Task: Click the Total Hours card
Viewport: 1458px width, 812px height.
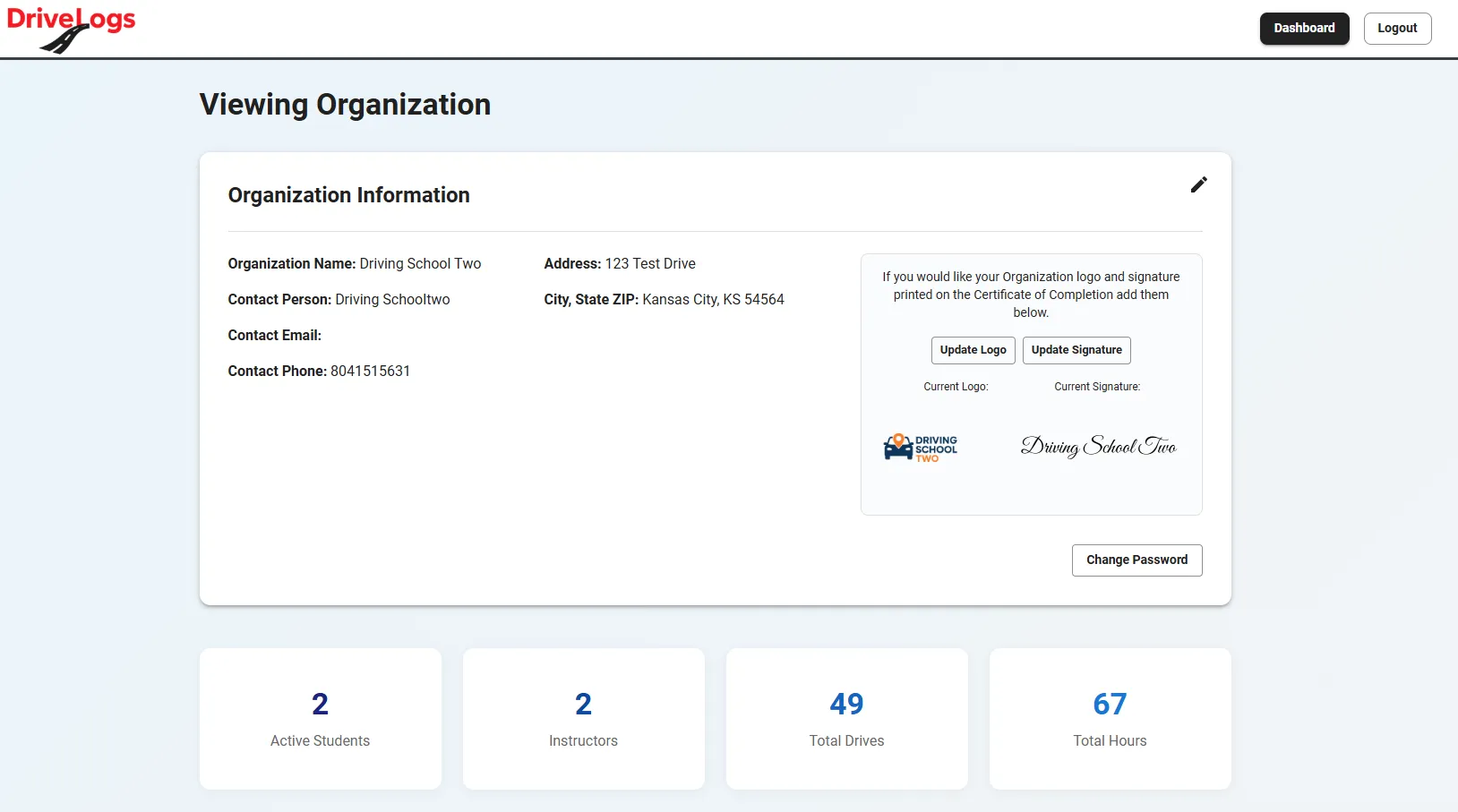Action: 1110,719
